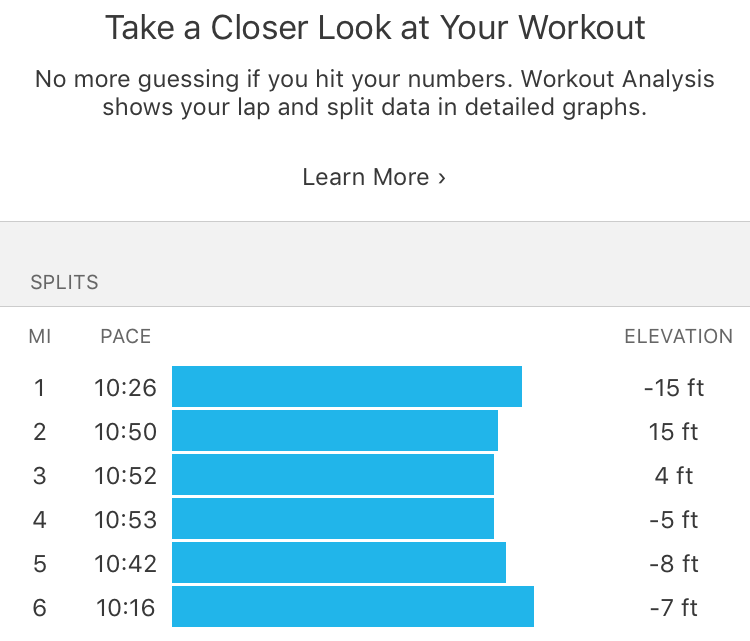Viewport: 750px width, 641px height.
Task: Select the mile 5 pace bar
Action: [x=339, y=563]
